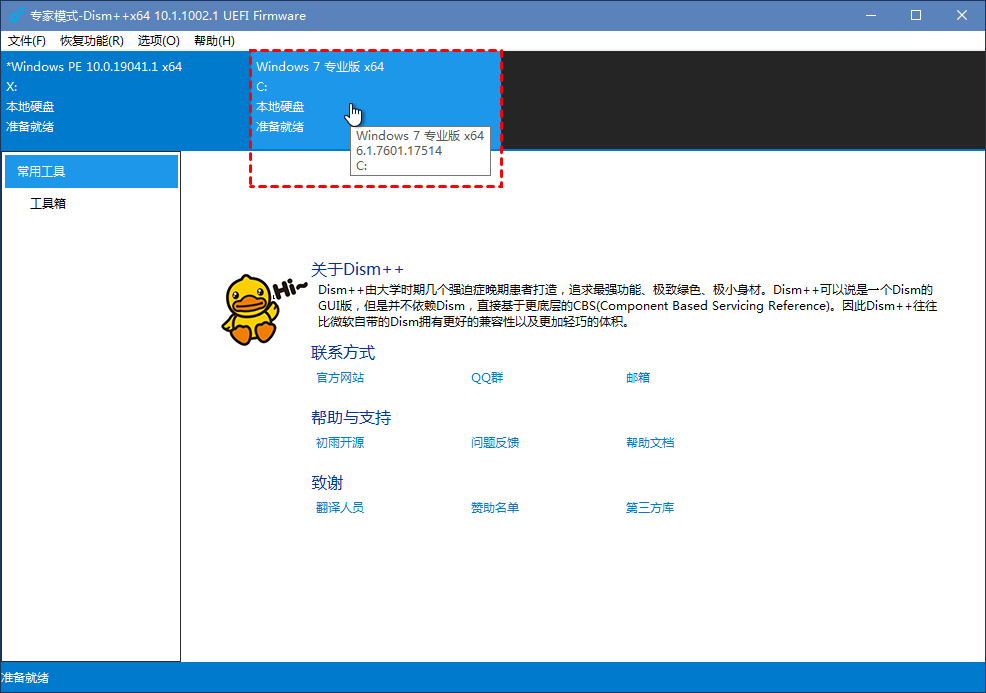
Task: Open the 赞助名单 link
Action: (x=495, y=507)
